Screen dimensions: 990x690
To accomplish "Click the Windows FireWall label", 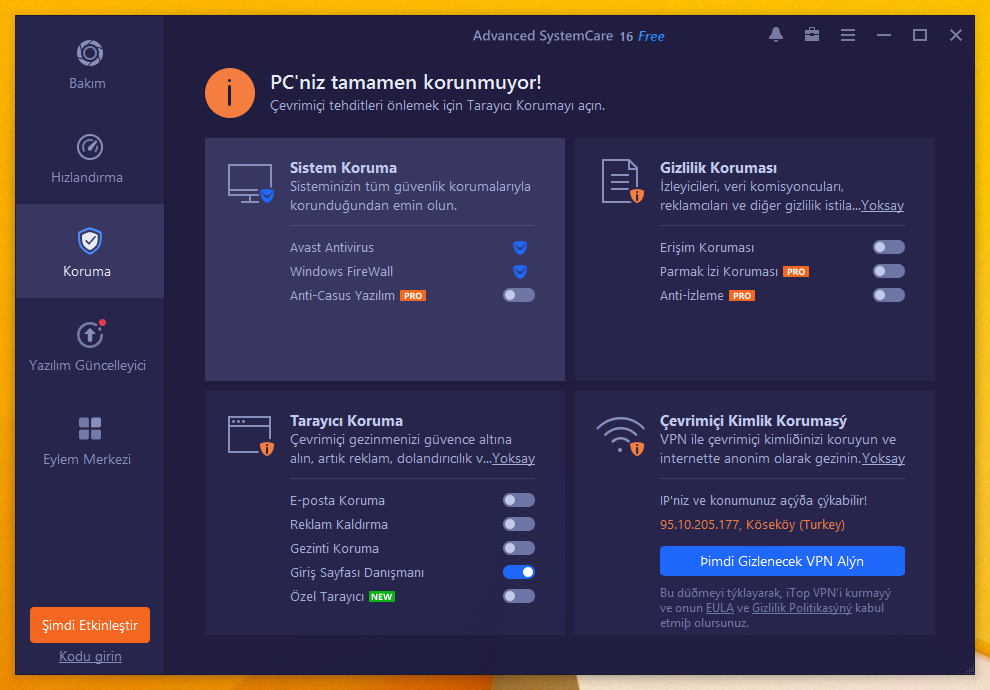I will pos(342,271).
